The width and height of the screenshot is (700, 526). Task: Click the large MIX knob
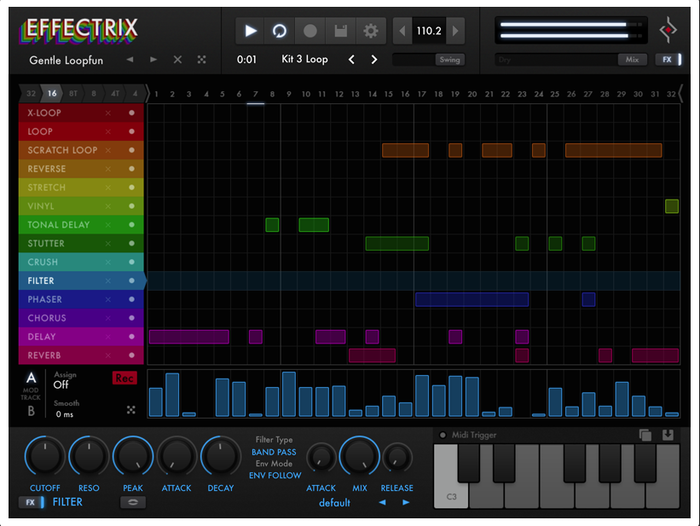click(359, 456)
